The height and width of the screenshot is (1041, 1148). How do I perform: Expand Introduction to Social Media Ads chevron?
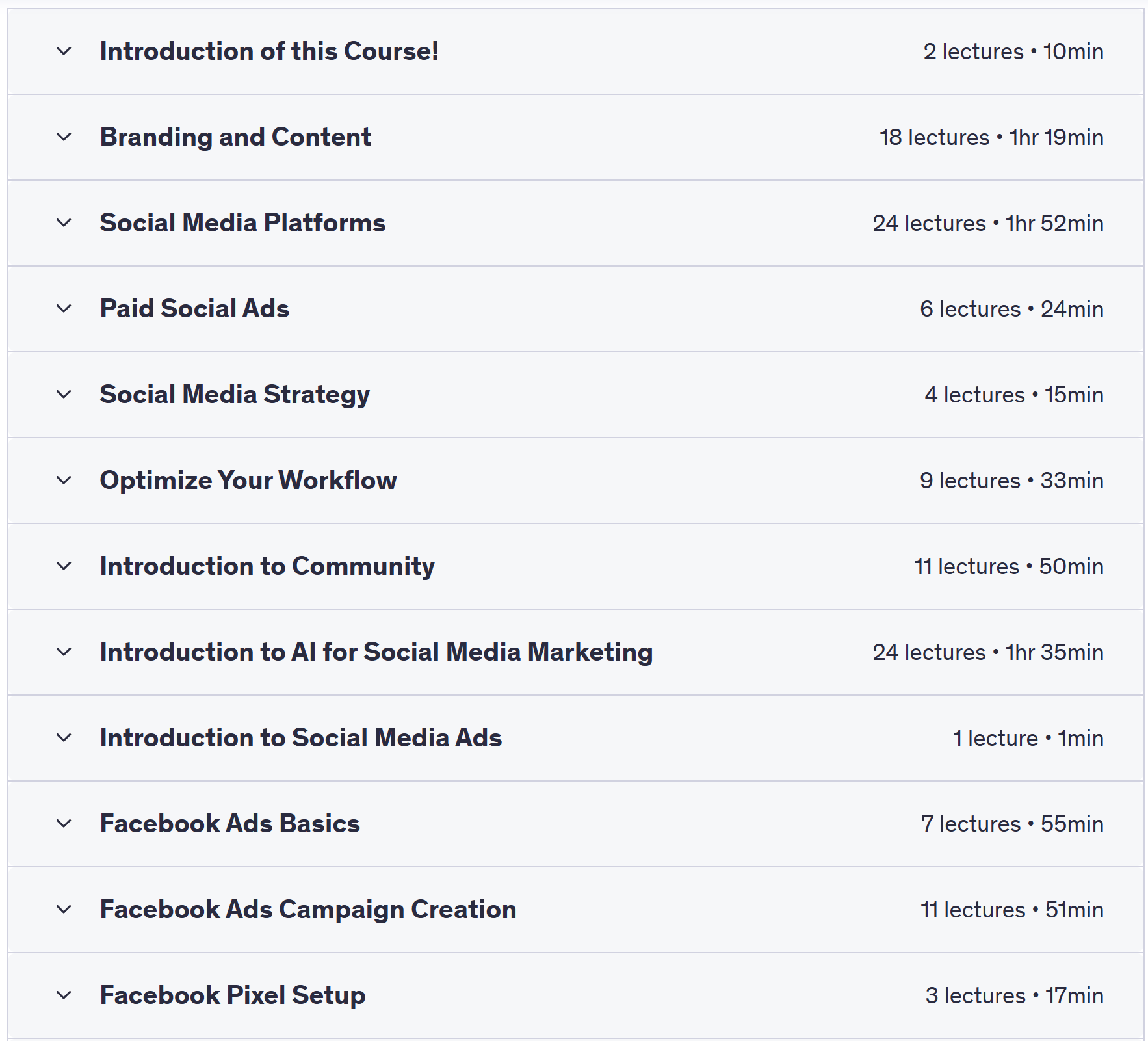(64, 738)
